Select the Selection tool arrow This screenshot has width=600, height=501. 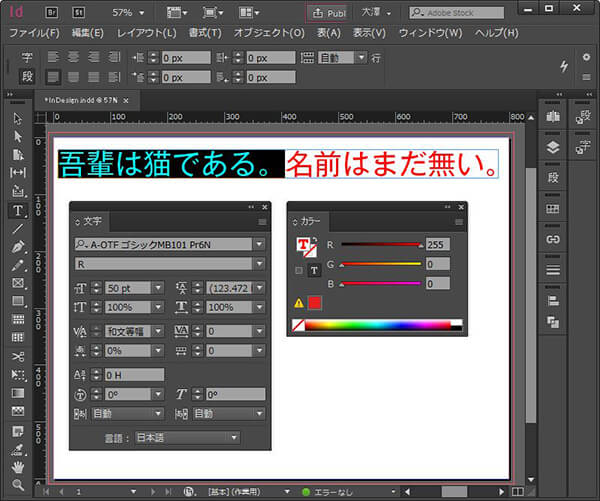(18, 118)
